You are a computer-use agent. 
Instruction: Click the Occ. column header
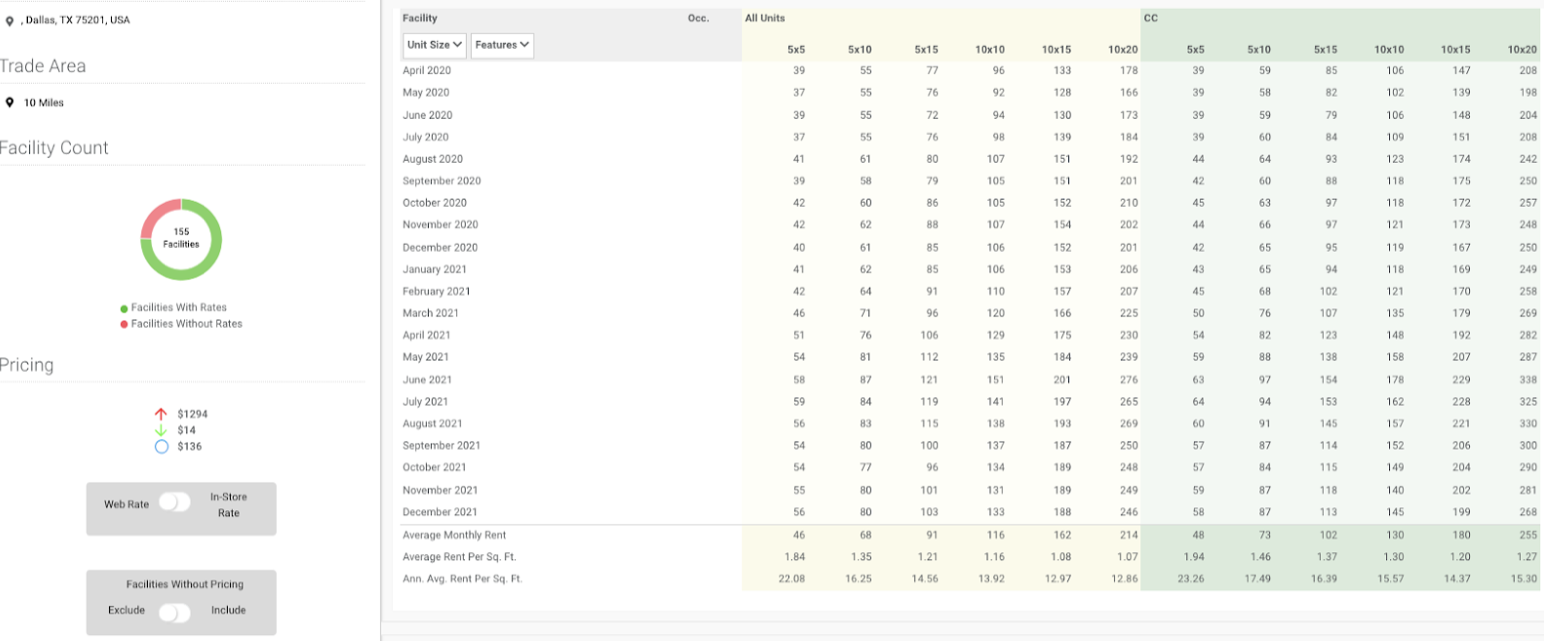click(x=698, y=18)
